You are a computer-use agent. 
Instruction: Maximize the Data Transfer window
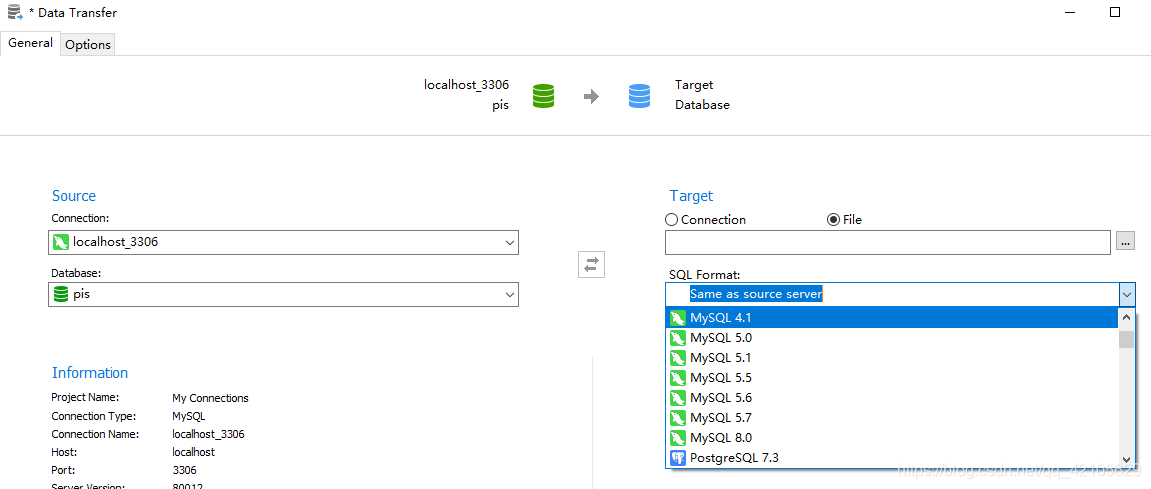click(x=1115, y=12)
